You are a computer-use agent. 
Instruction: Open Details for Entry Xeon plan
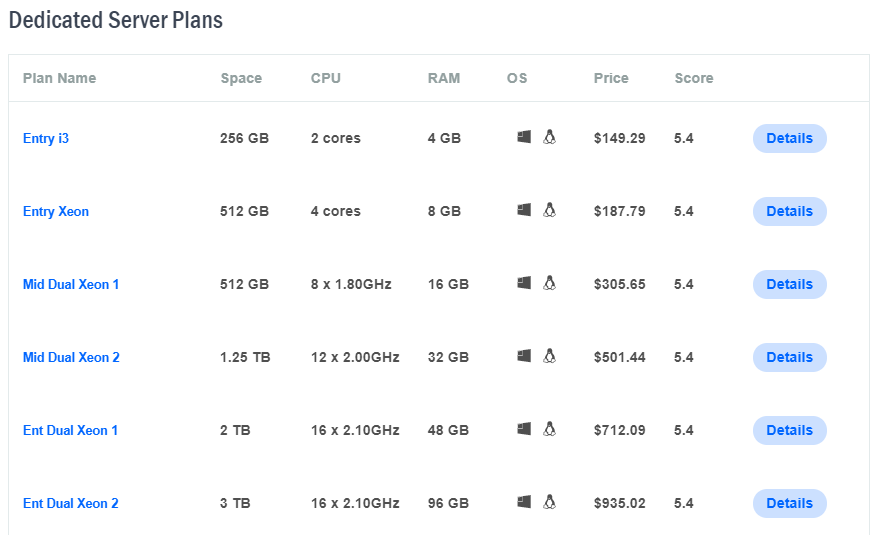(789, 211)
